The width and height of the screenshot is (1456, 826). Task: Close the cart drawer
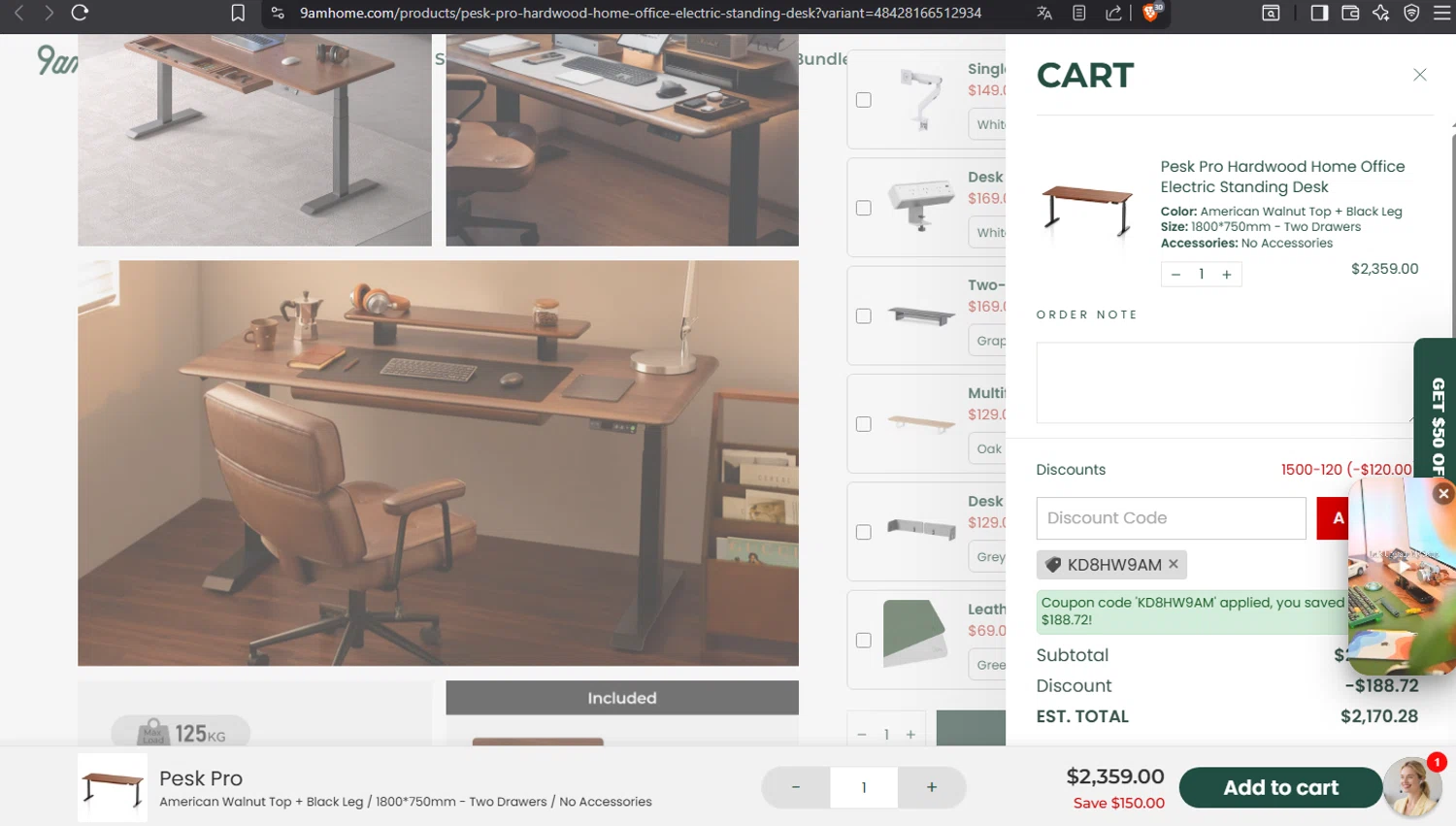[1419, 75]
